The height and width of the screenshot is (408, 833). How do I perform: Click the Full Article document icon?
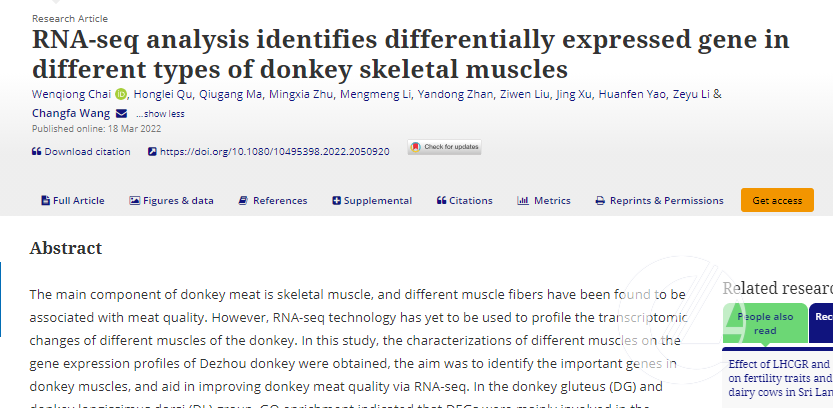coord(45,201)
